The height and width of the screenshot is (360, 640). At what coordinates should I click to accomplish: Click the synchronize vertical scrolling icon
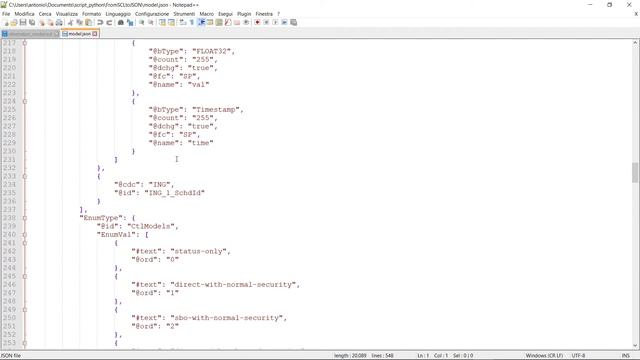162,22
